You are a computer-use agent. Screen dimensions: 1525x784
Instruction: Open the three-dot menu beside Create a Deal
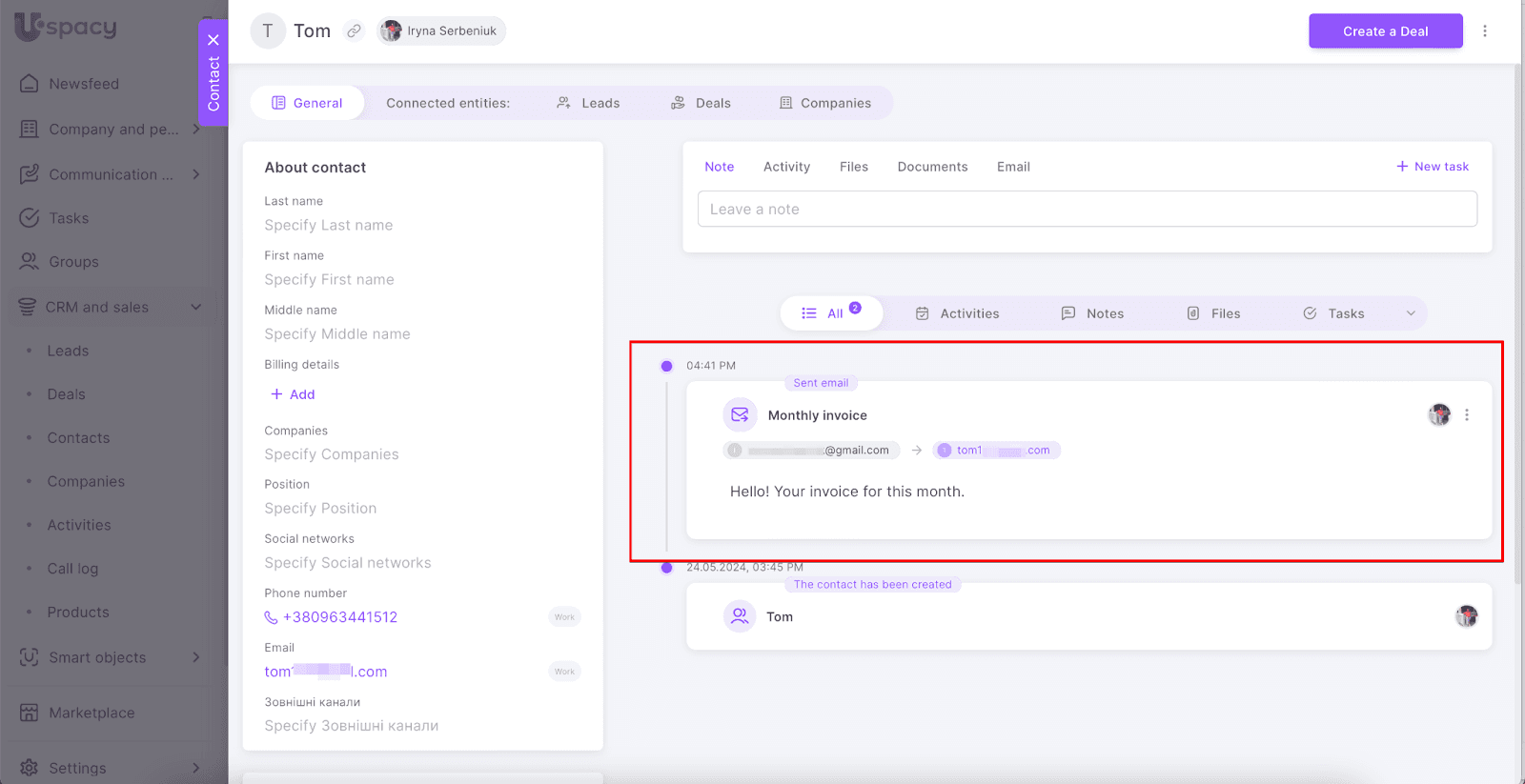(x=1484, y=31)
